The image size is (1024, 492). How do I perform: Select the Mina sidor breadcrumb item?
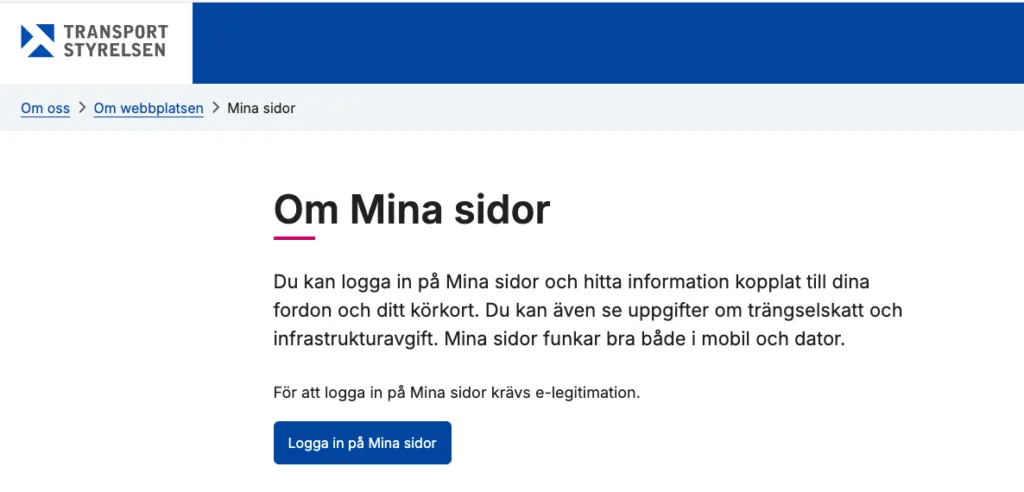[x=261, y=108]
